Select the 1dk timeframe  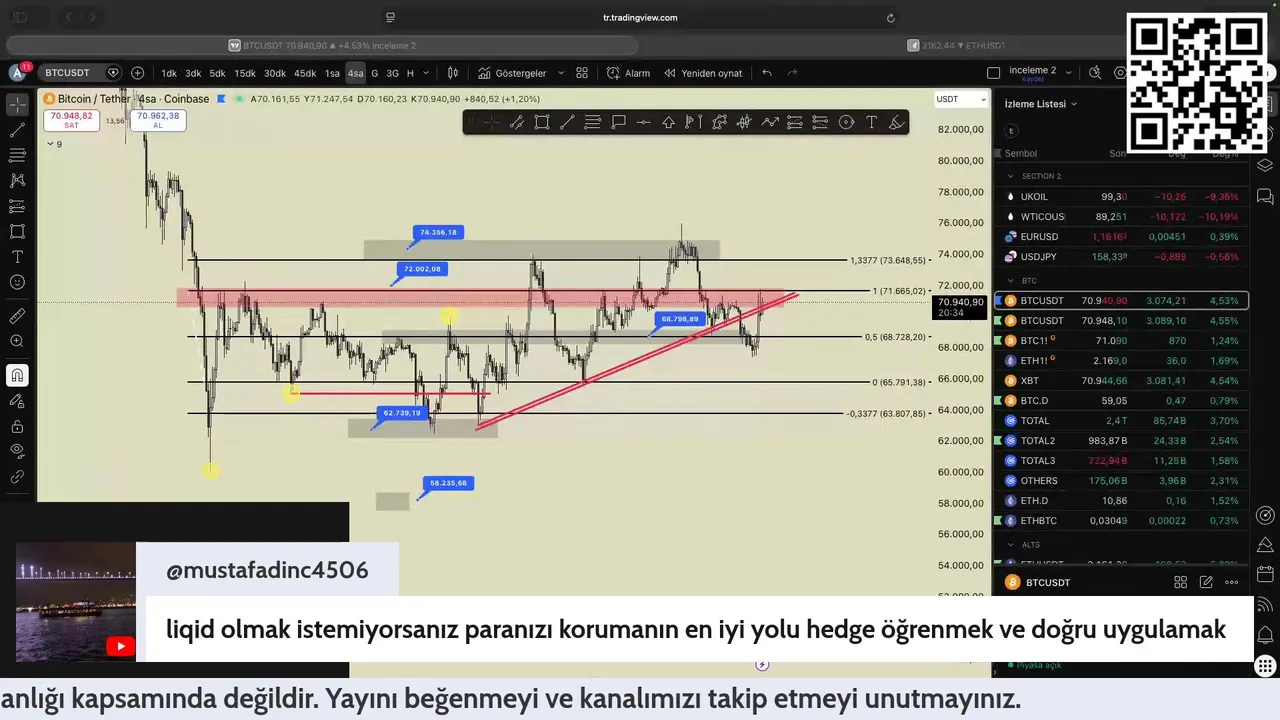click(169, 73)
